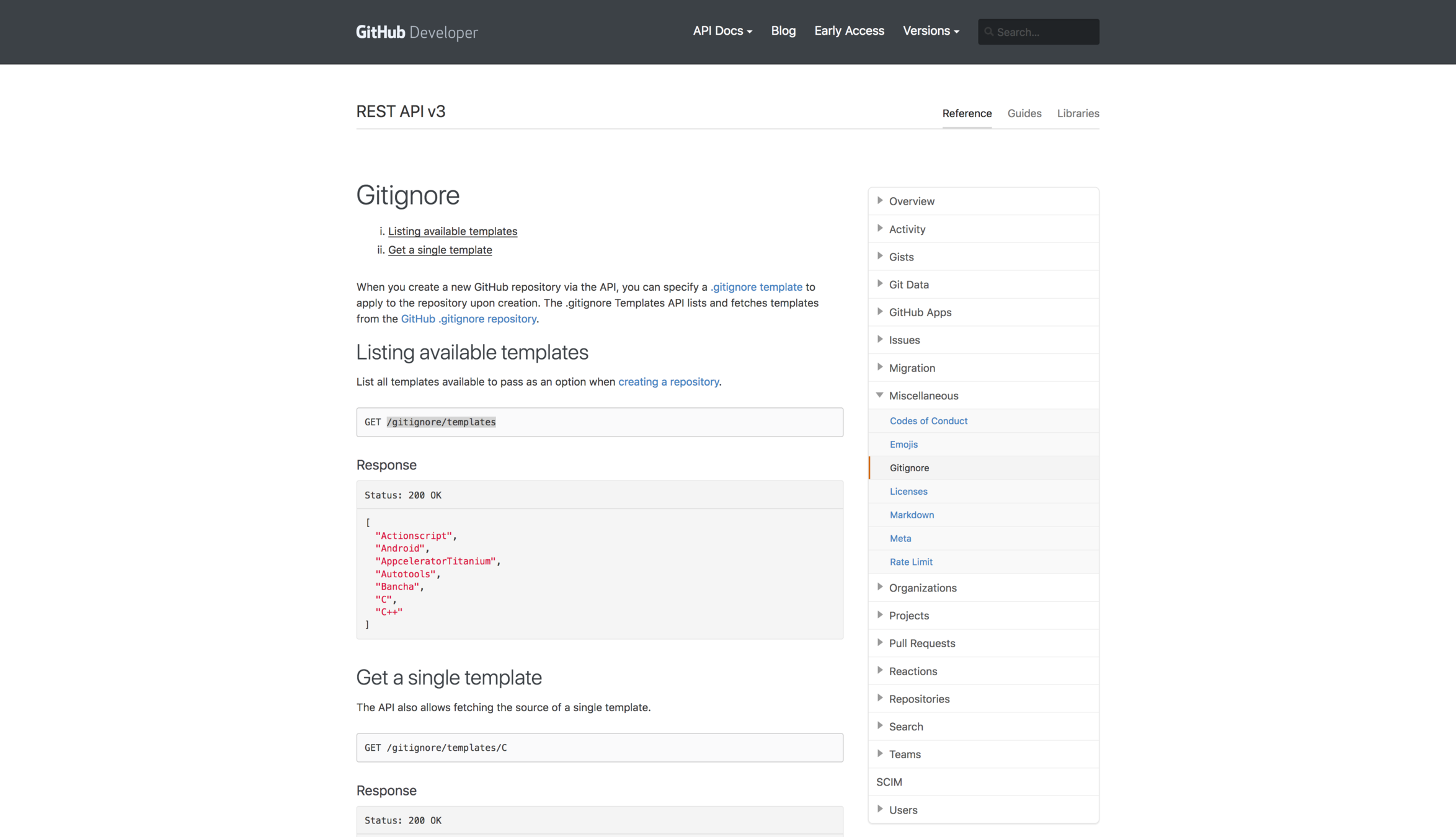
Task: Expand Git Data triangle icon
Action: coord(880,284)
